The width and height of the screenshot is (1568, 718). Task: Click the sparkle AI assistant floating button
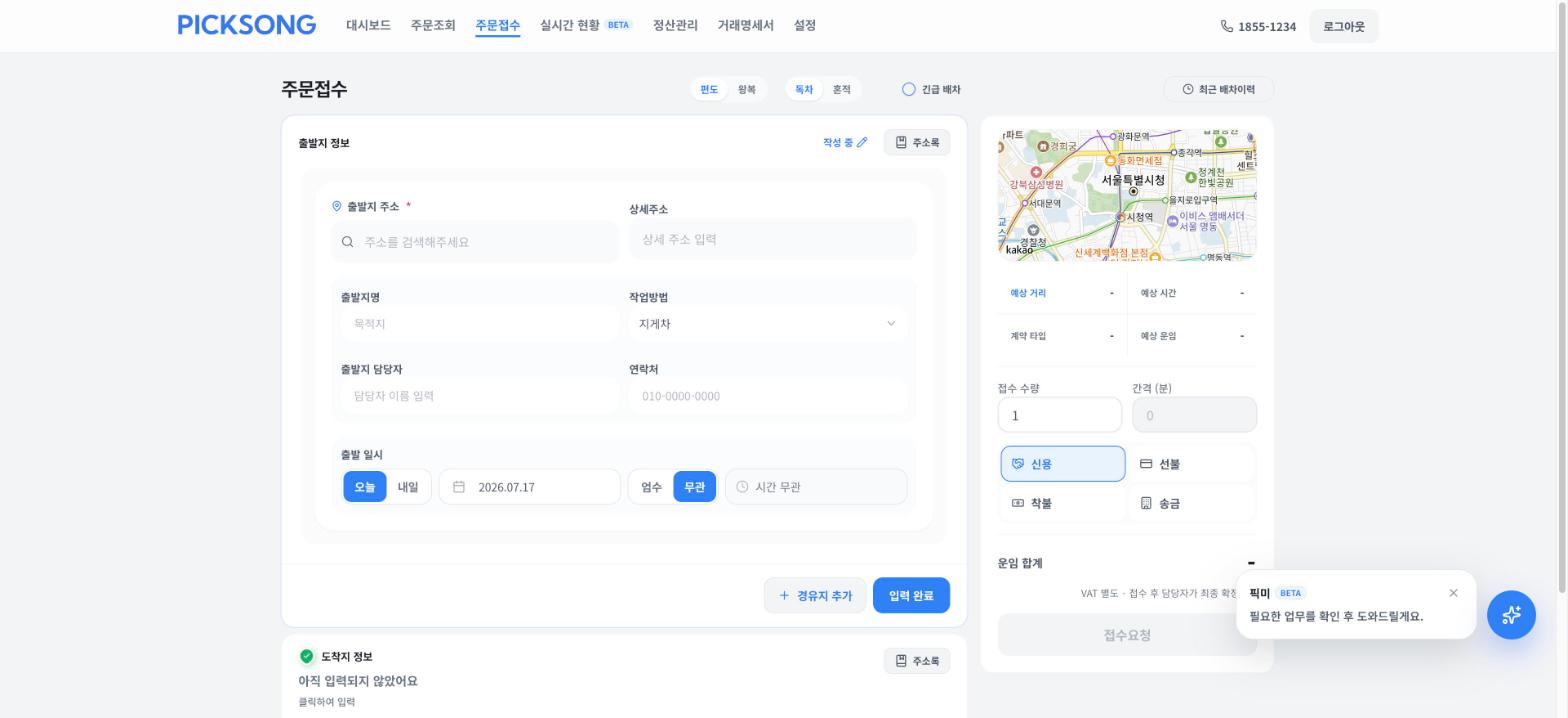[1511, 615]
